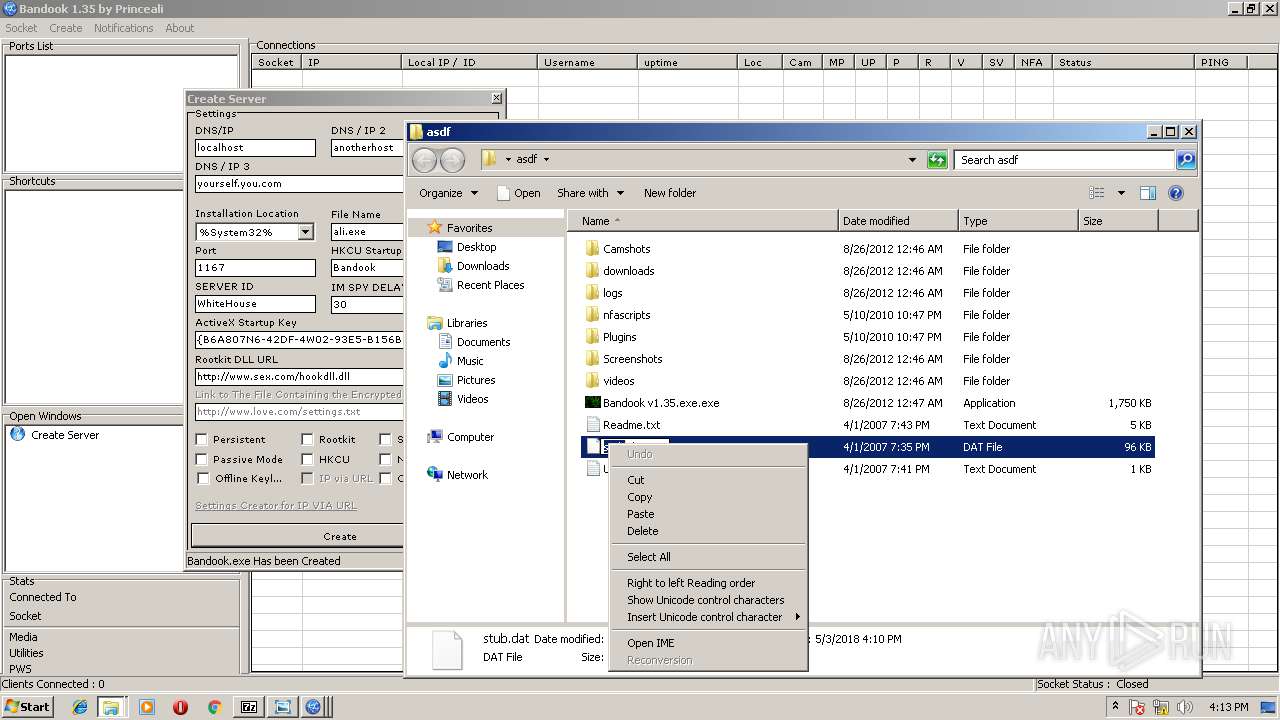Open the address bar history dropdown arrow
Image resolution: width=1280 pixels, height=720 pixels.
(912, 160)
